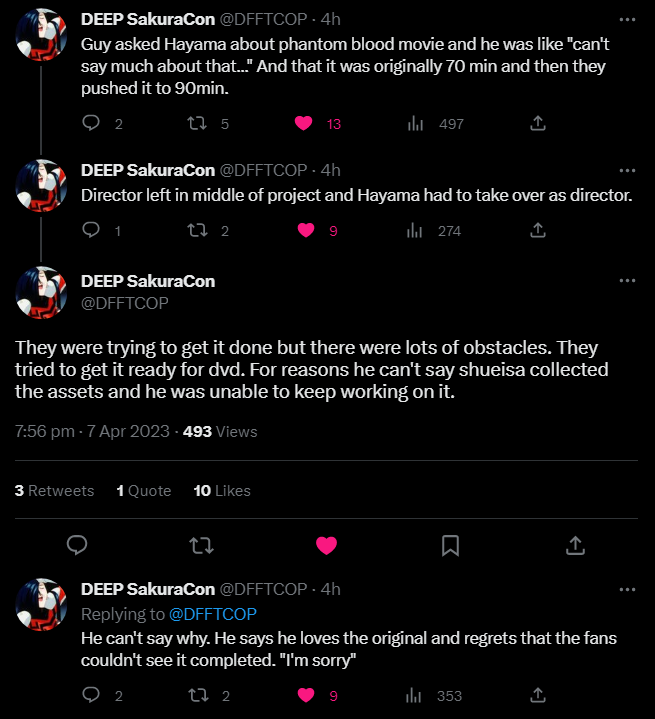
Task: Open the main tweet author's avatar
Action: click(42, 292)
